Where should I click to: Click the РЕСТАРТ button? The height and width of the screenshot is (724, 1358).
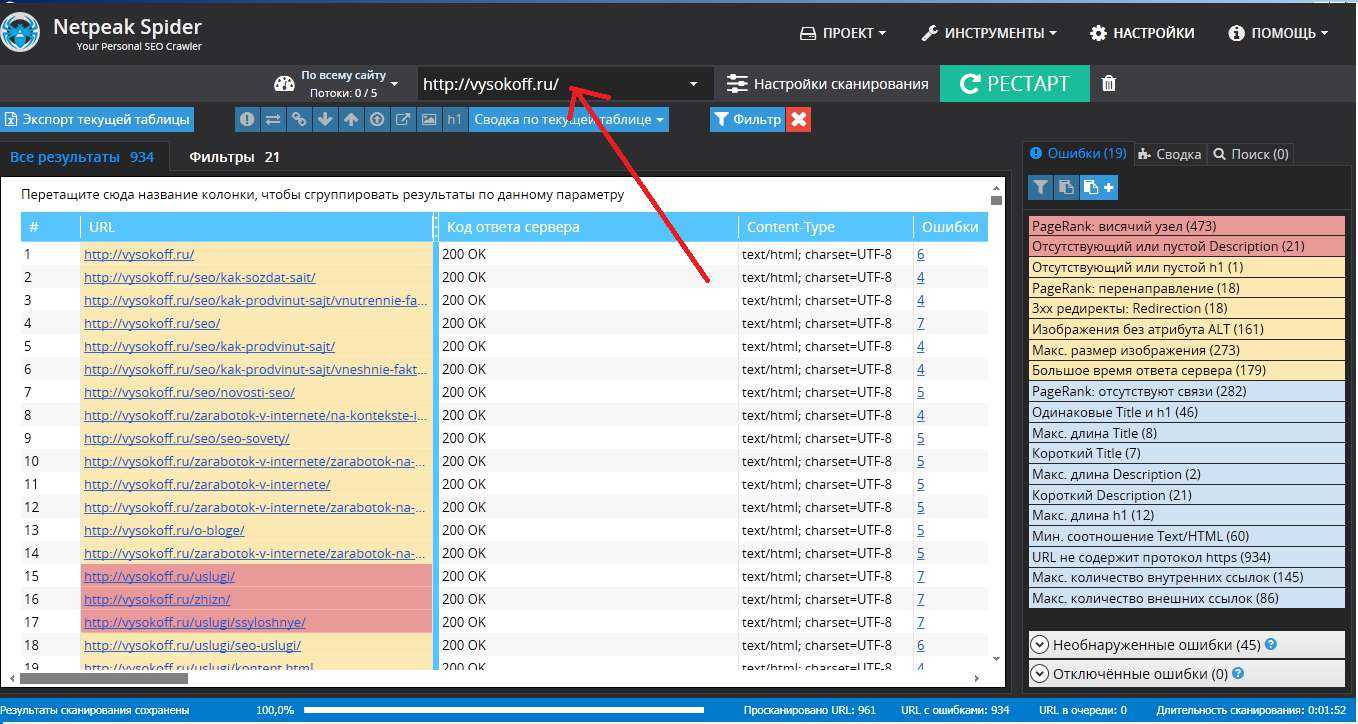click(1014, 84)
